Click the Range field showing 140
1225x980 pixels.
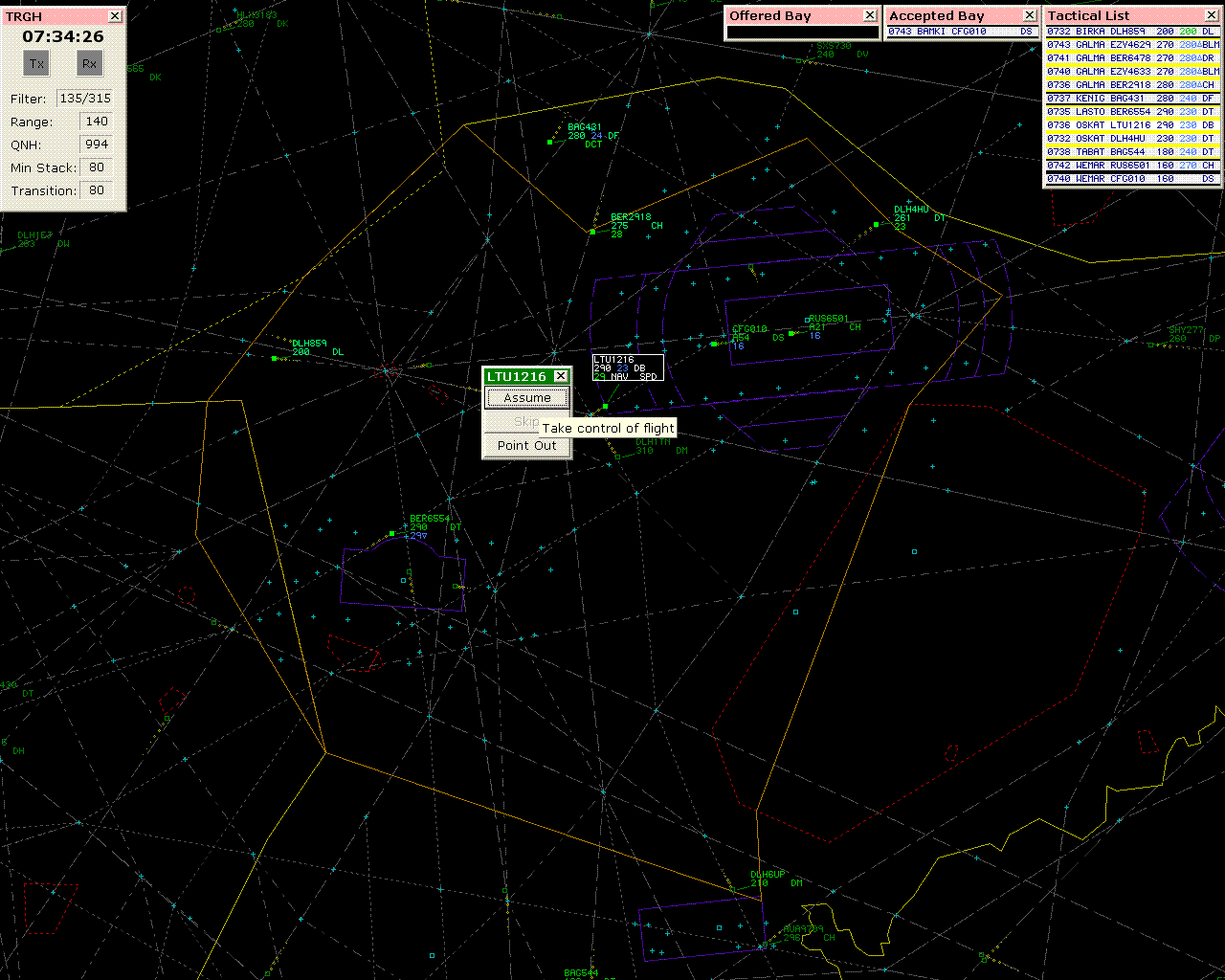[97, 122]
